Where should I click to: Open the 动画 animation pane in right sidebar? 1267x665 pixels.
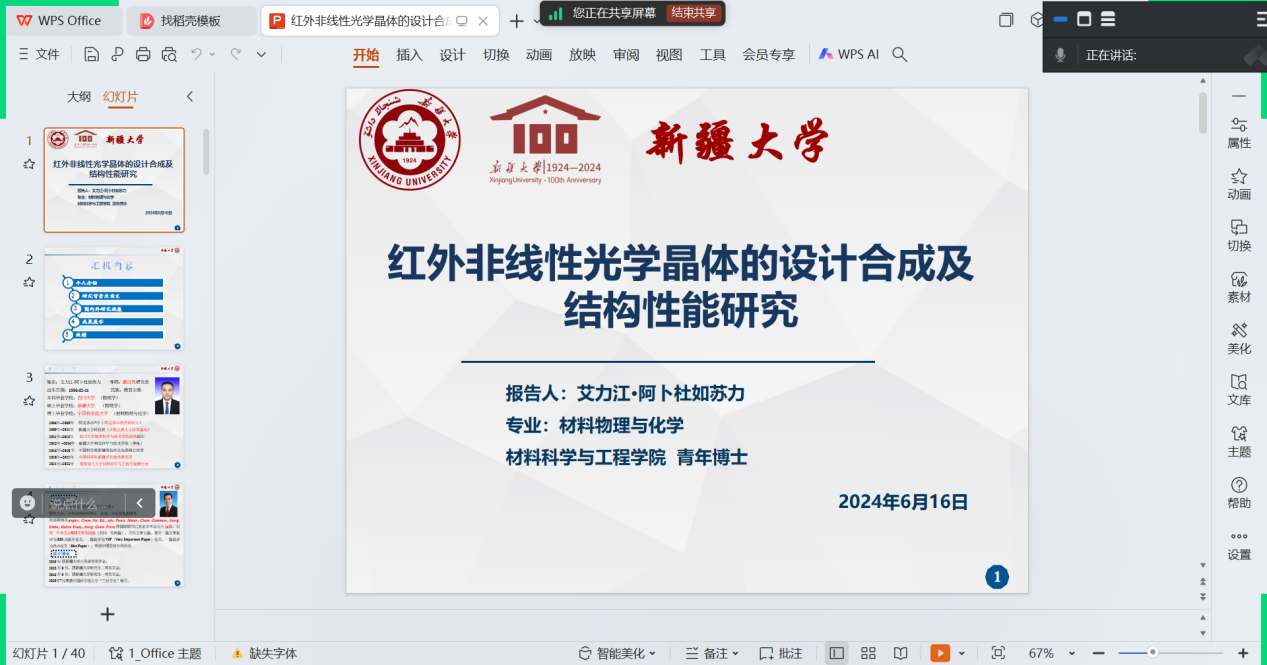pos(1239,184)
